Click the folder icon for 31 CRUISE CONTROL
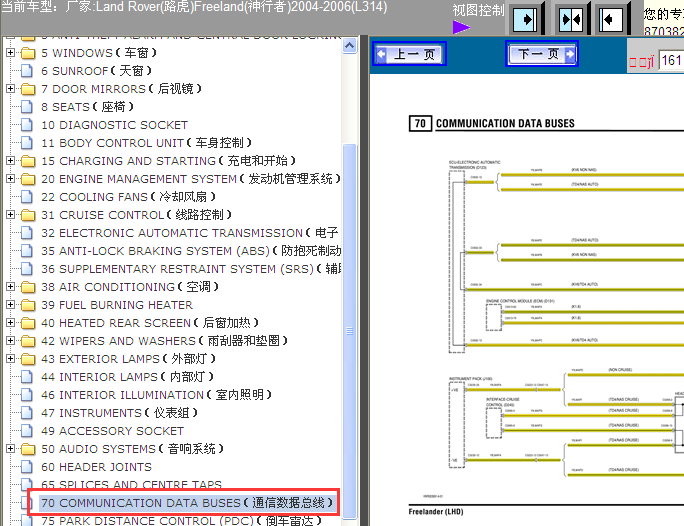684x526 pixels. [28, 215]
